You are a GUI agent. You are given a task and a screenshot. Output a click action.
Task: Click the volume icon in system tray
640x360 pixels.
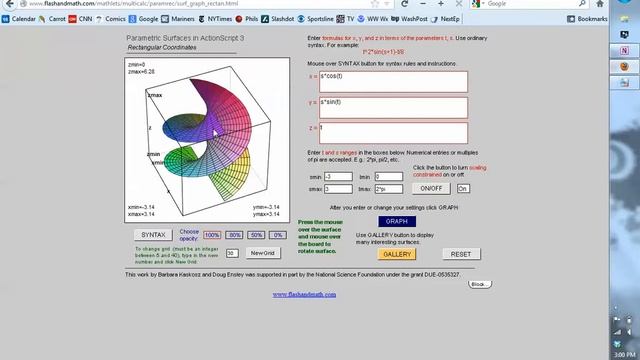coord(629,332)
